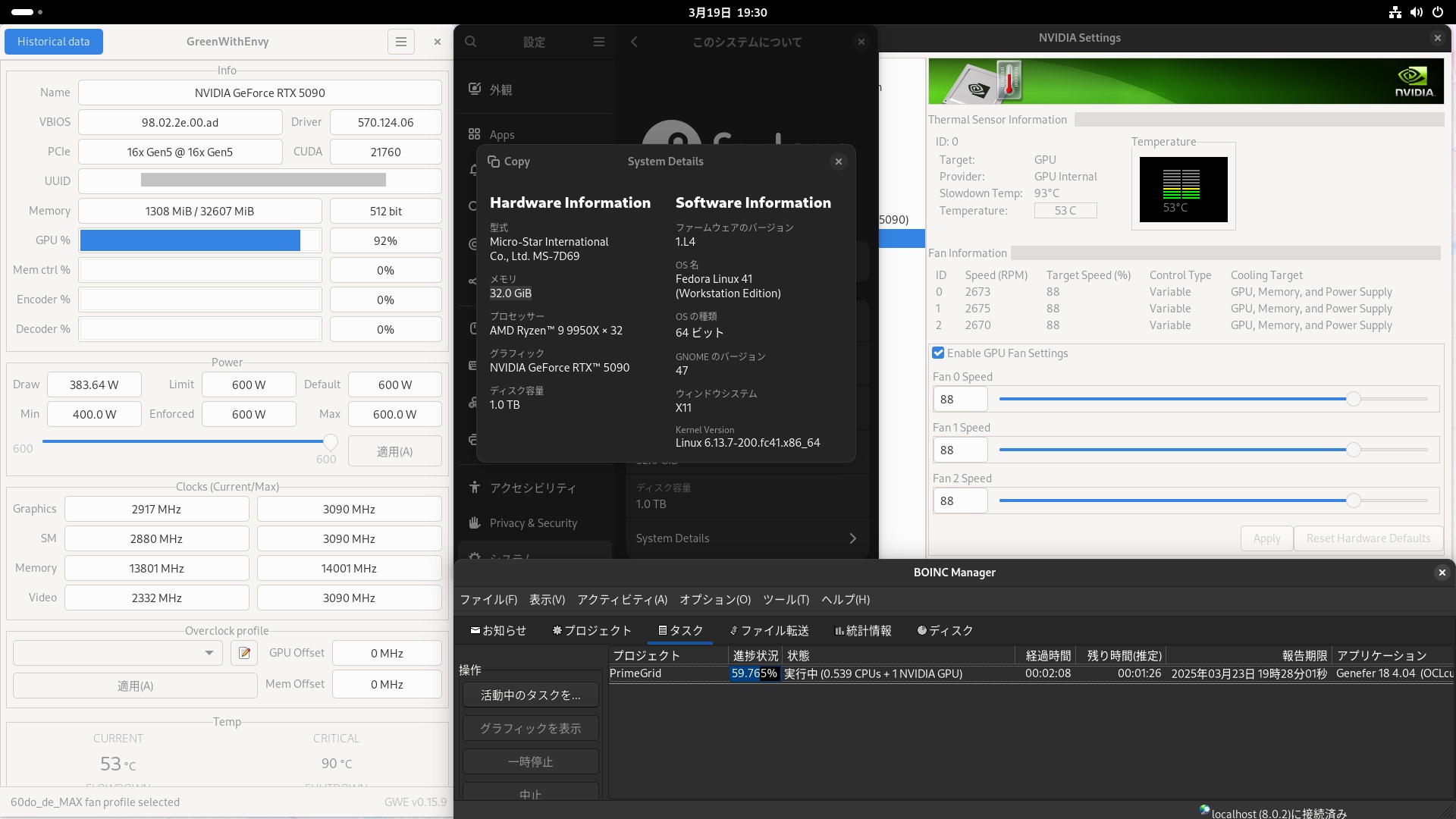Open the BOINC ツール(T) menu
This screenshot has height=819, width=1456.
click(786, 599)
